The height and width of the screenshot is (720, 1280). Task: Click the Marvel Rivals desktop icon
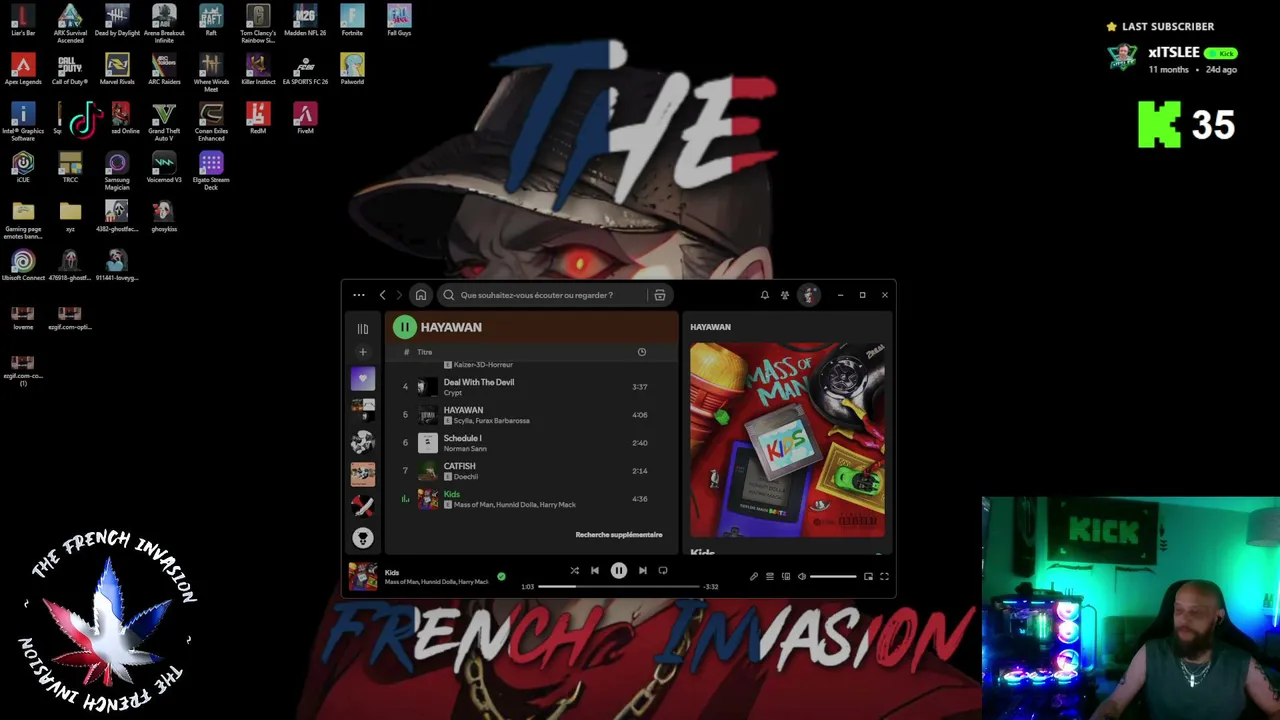(117, 70)
